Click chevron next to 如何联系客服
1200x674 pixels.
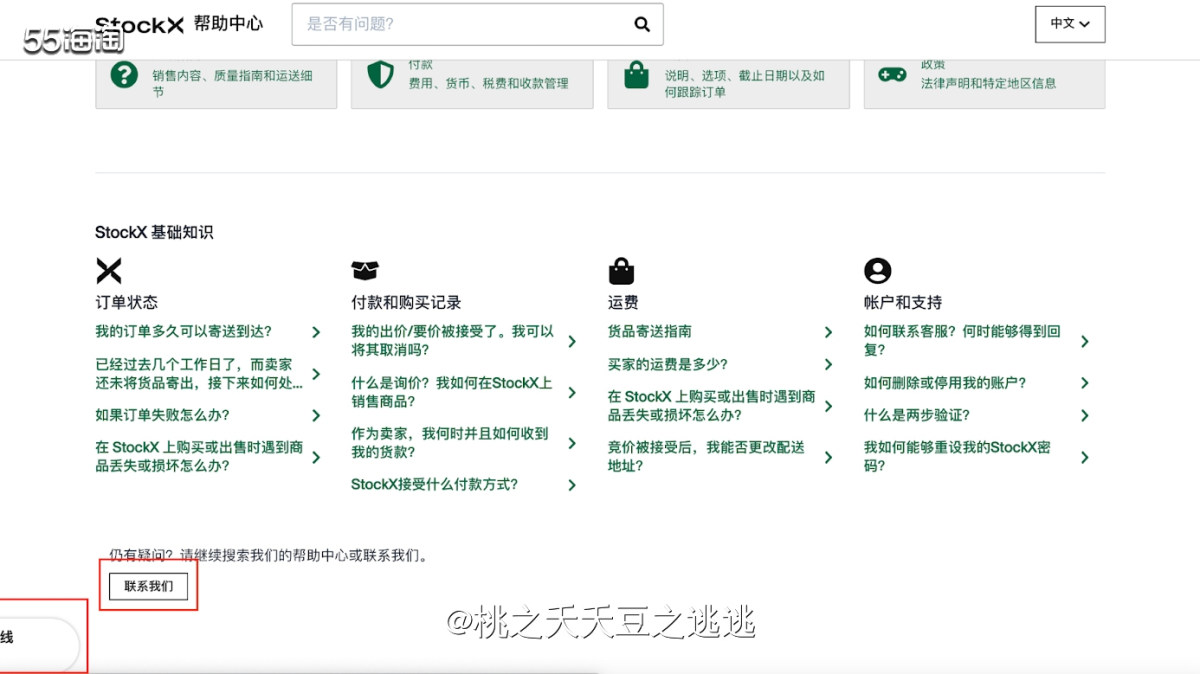[1084, 341]
